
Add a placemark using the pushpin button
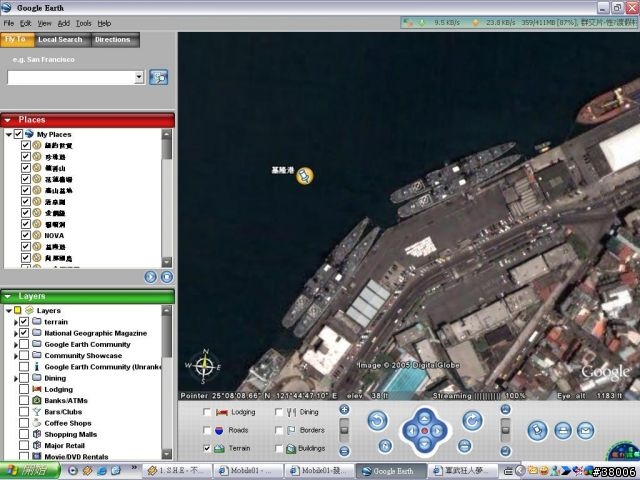tap(537, 431)
